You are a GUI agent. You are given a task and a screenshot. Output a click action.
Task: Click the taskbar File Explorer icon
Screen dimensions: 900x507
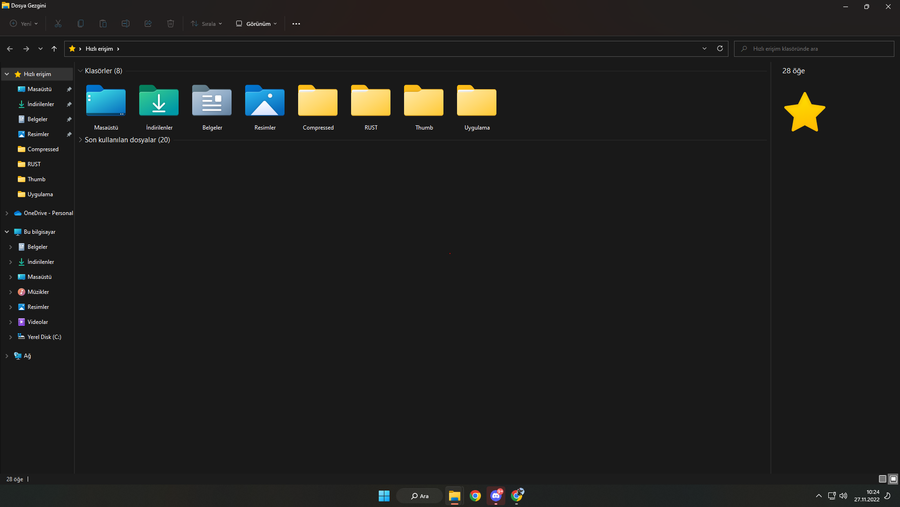tap(455, 496)
